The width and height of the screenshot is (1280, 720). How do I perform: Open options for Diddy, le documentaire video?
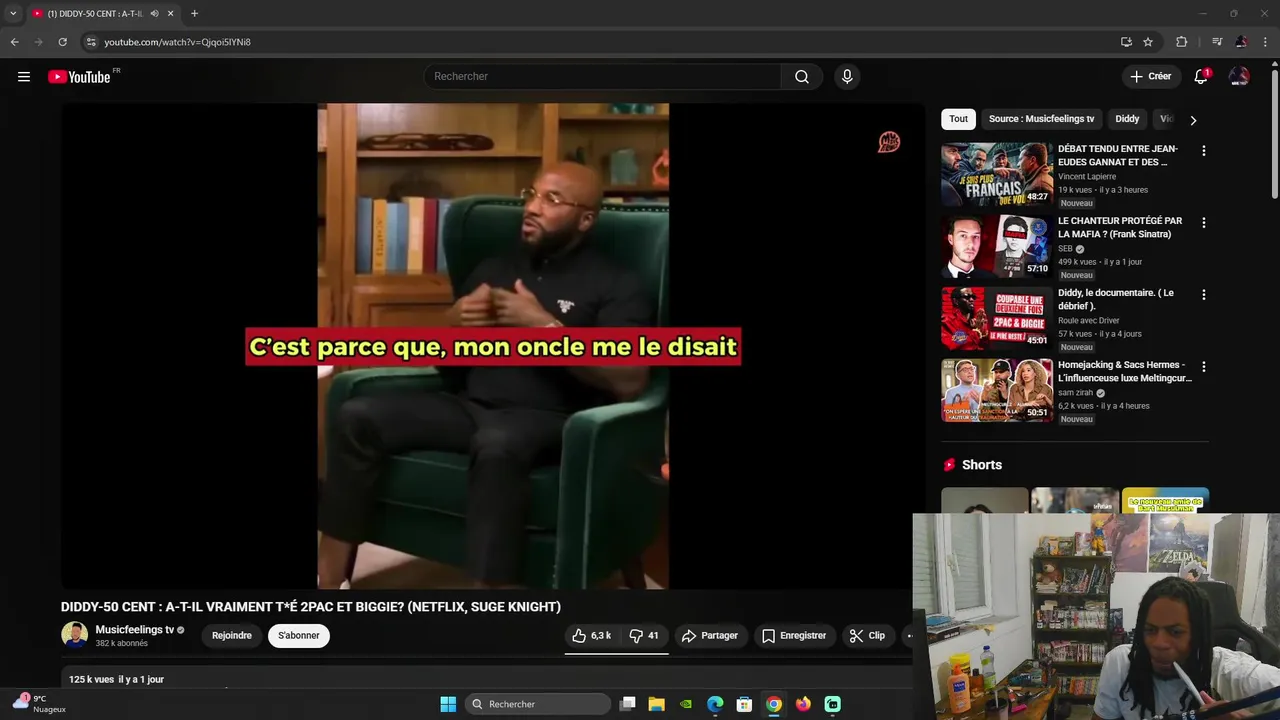point(1203,295)
